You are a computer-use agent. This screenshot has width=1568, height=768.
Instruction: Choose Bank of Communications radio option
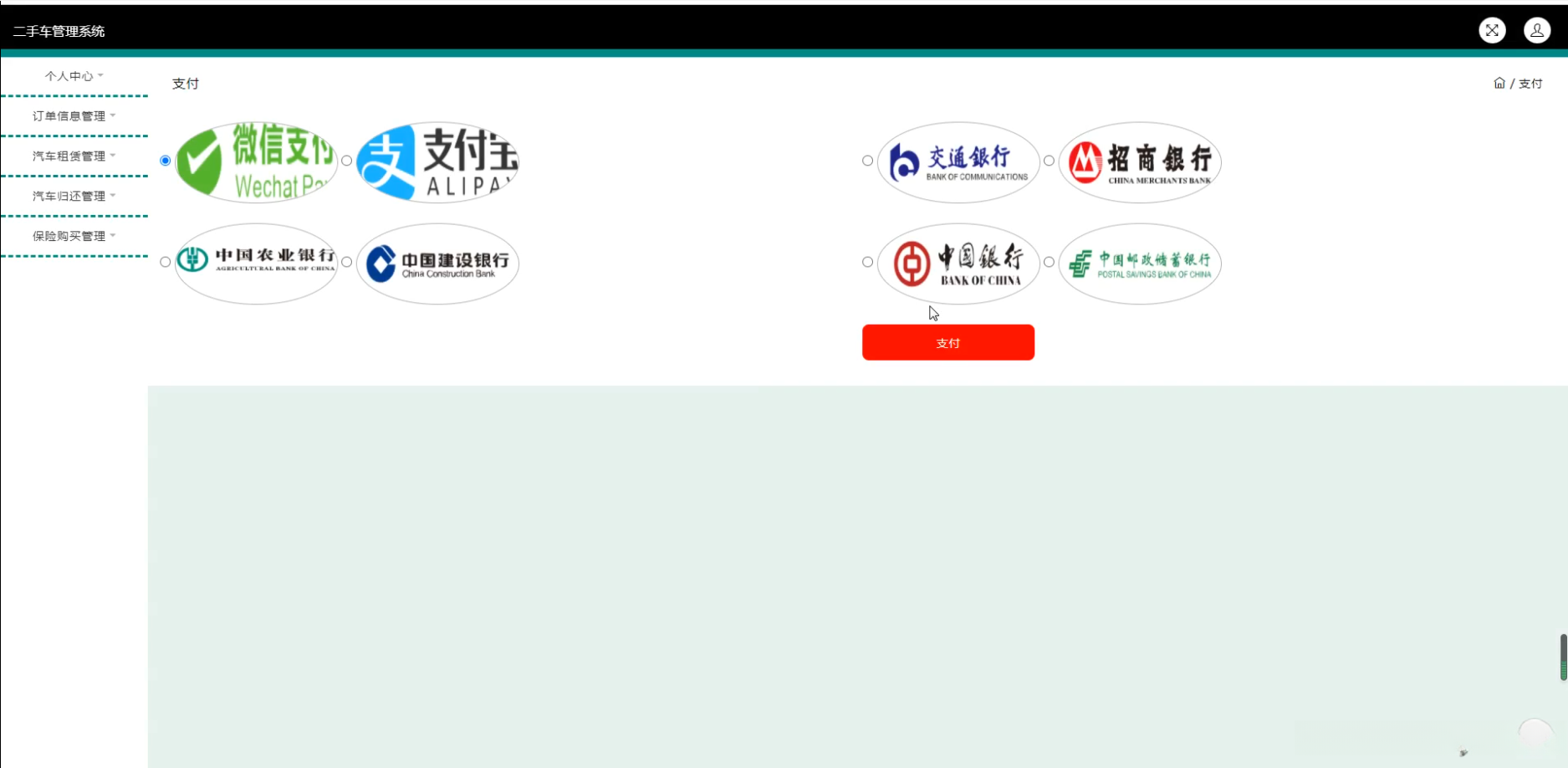(868, 161)
